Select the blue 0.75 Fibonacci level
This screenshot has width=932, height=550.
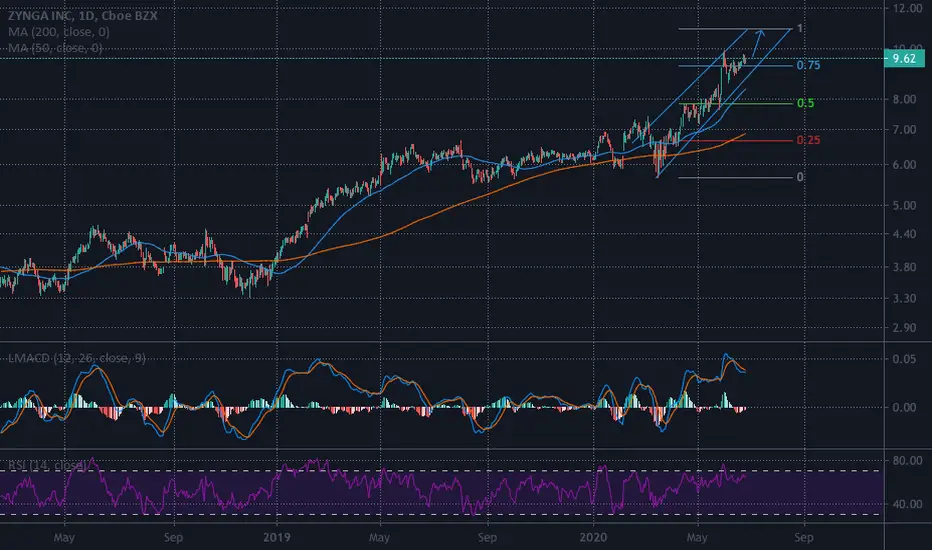click(808, 65)
